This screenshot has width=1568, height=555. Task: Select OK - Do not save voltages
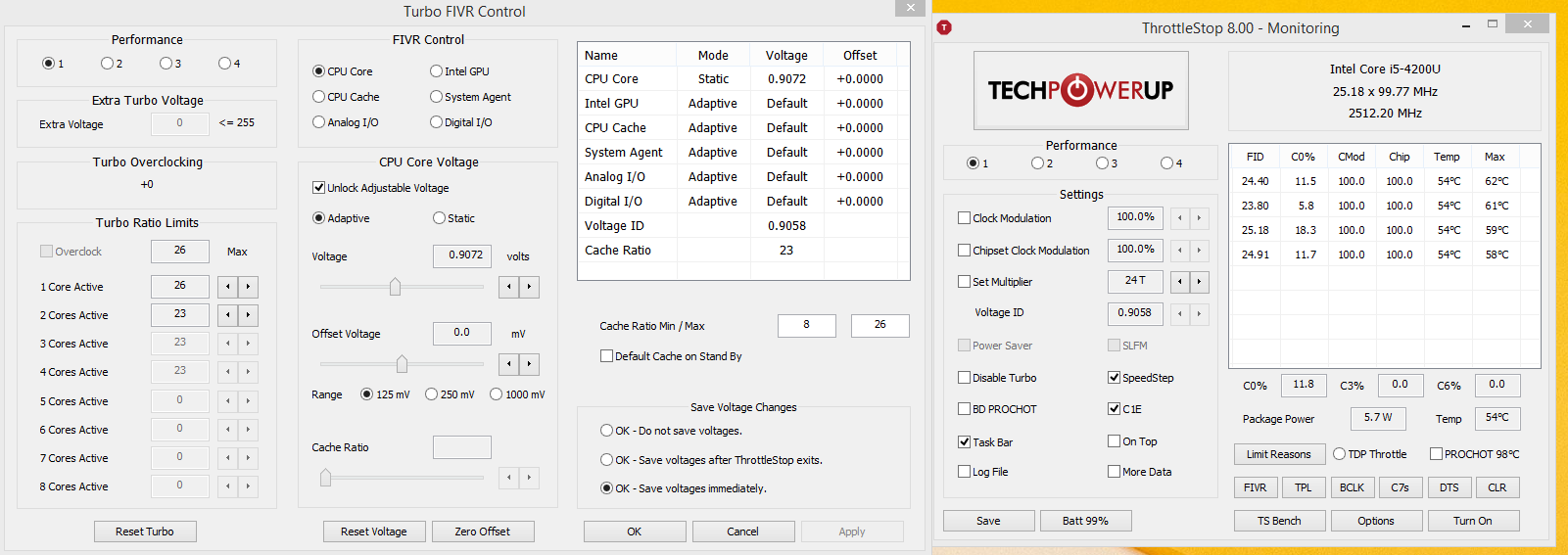click(607, 431)
